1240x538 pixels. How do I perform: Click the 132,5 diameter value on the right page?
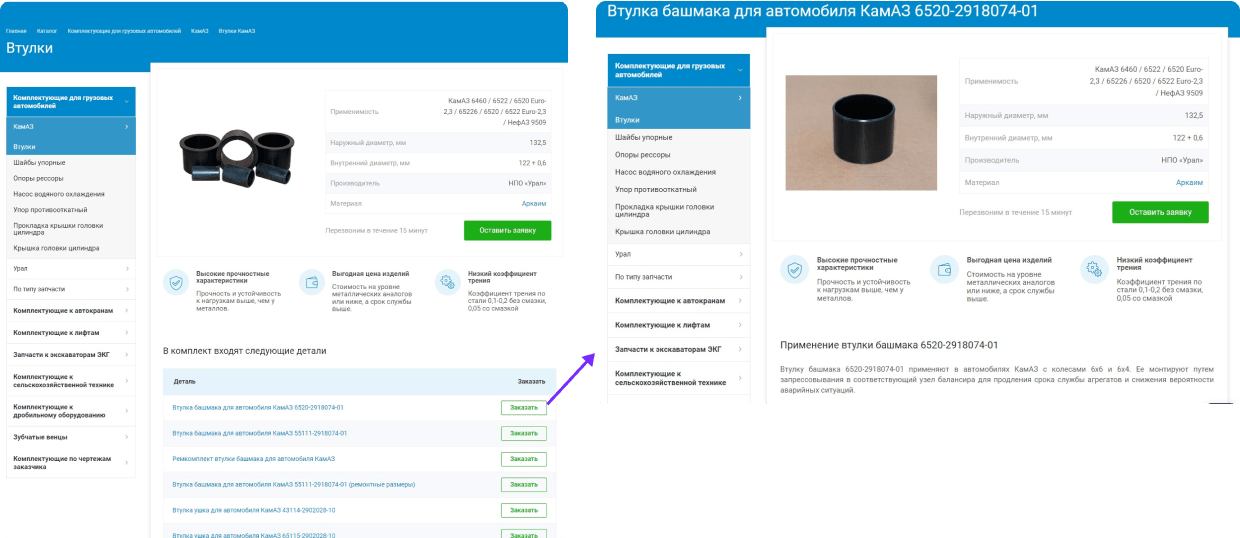[x=1194, y=115]
